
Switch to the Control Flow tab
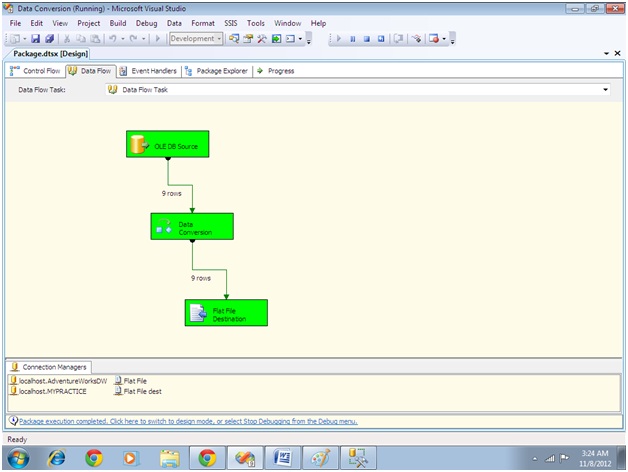coord(36,71)
